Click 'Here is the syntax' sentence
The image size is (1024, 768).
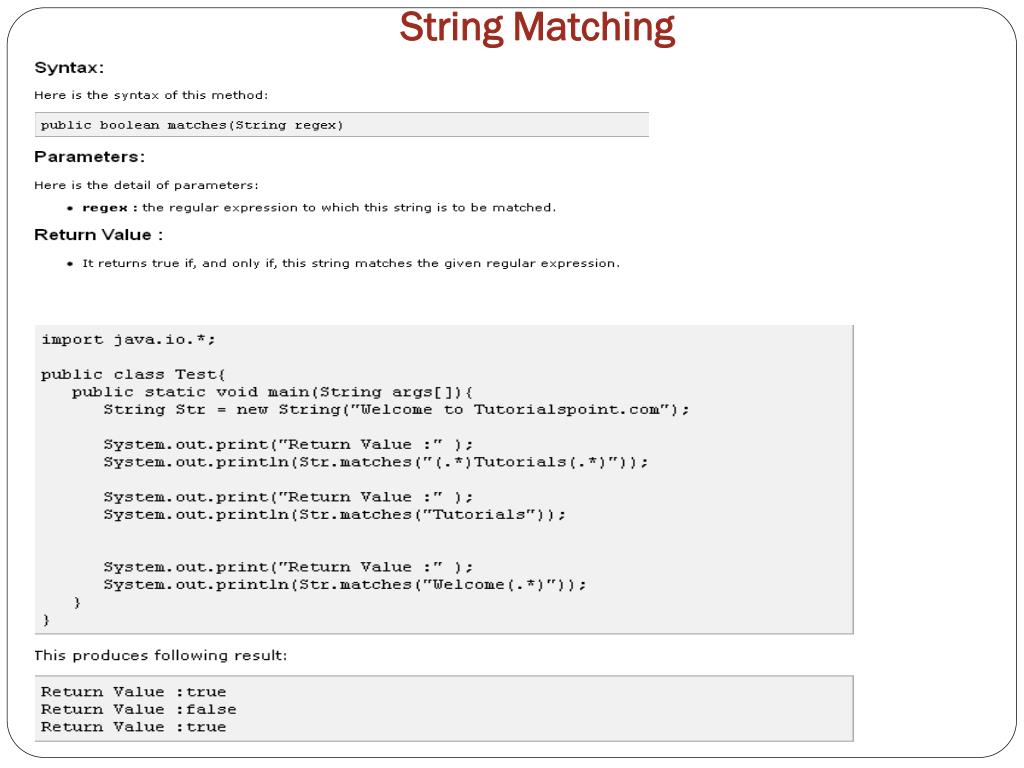point(151,95)
